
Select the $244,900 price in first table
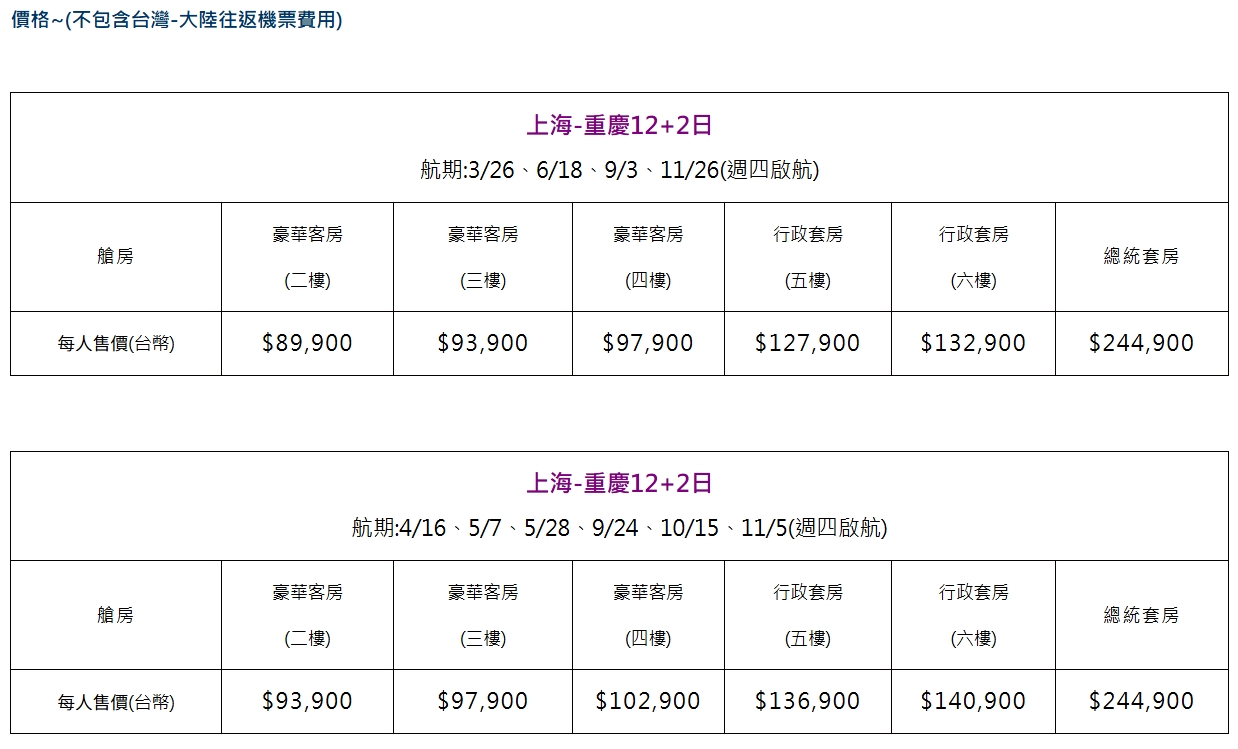1141,343
